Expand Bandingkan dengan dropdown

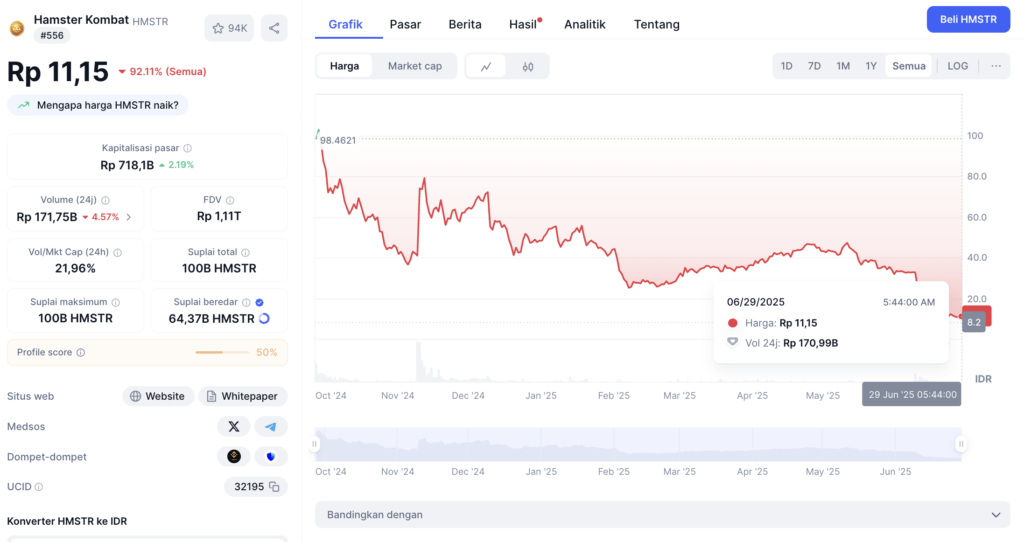click(663, 515)
